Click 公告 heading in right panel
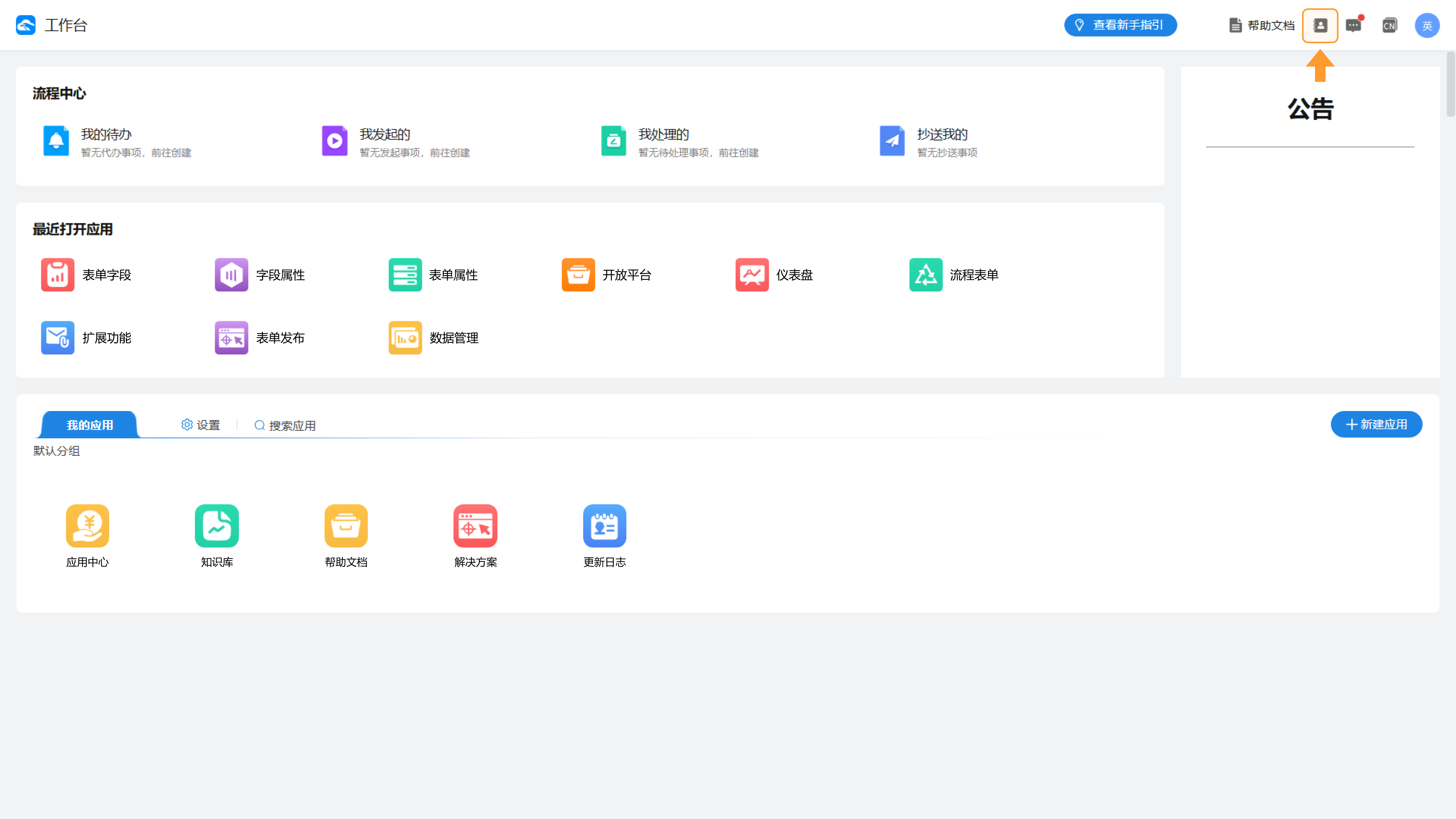Image resolution: width=1456 pixels, height=819 pixels. (x=1311, y=108)
